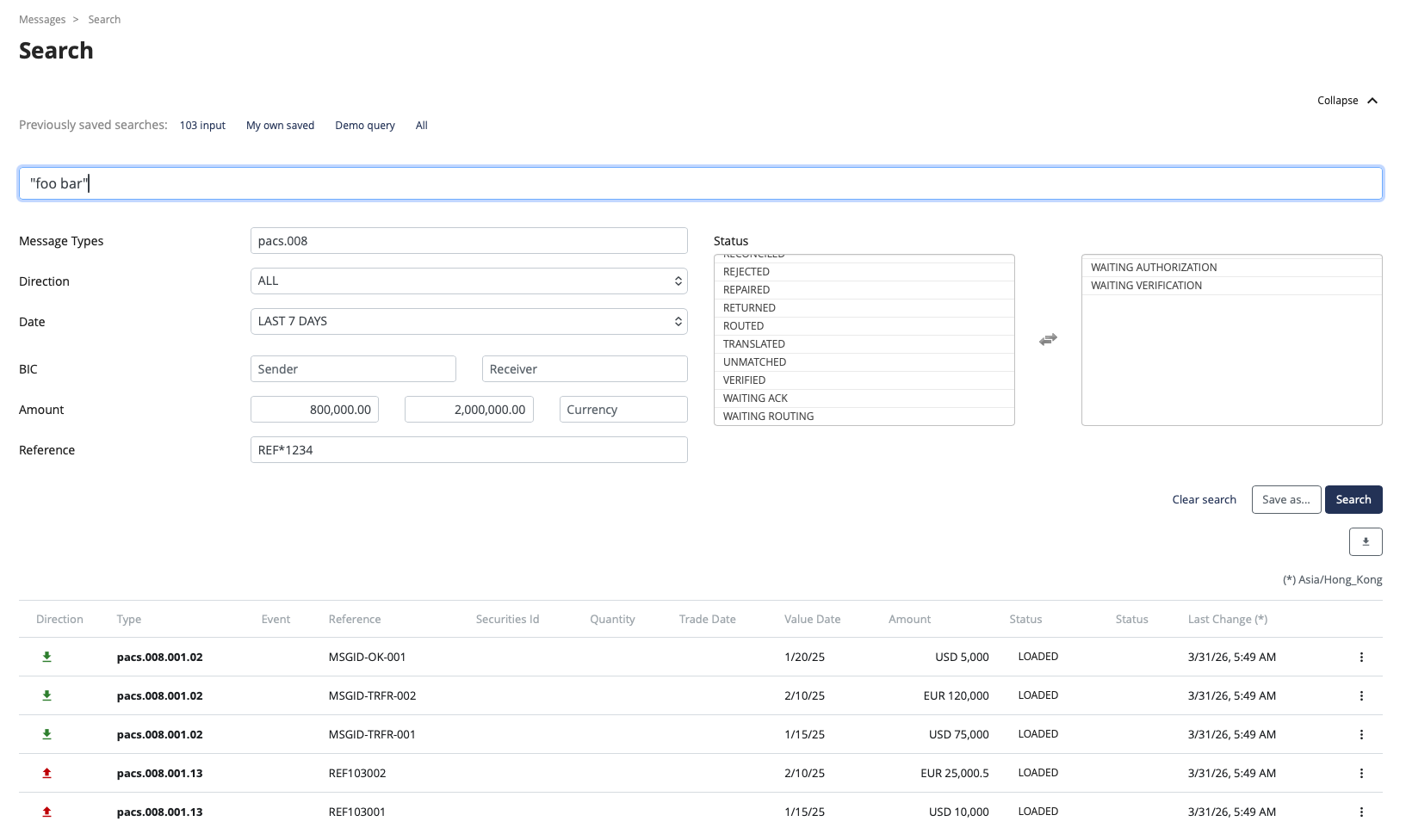Click outgoing arrow icon for REF103001
Image resolution: width=1406 pixels, height=840 pixels.
pos(47,812)
